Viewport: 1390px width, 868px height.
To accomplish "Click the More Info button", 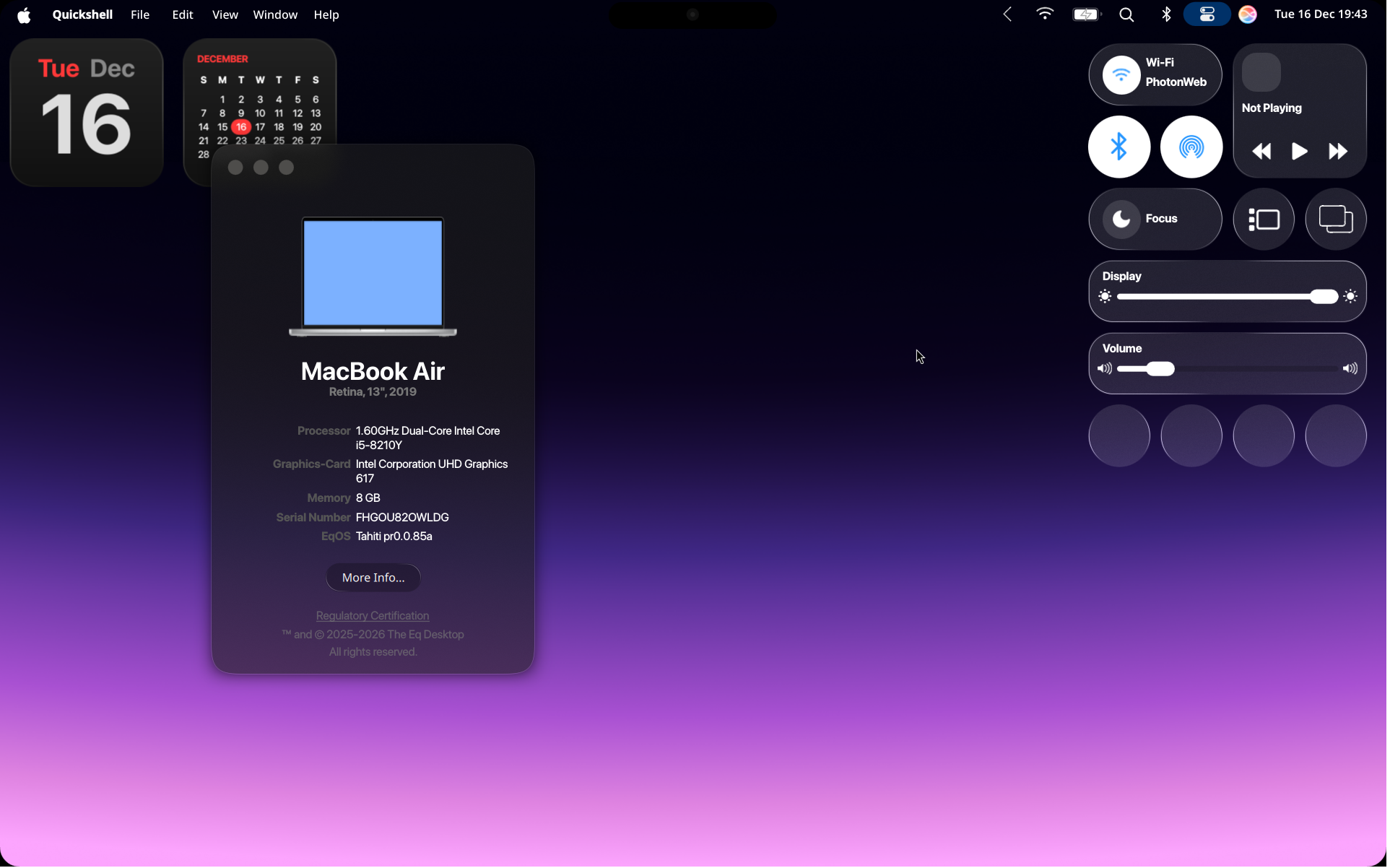I will [x=373, y=578].
